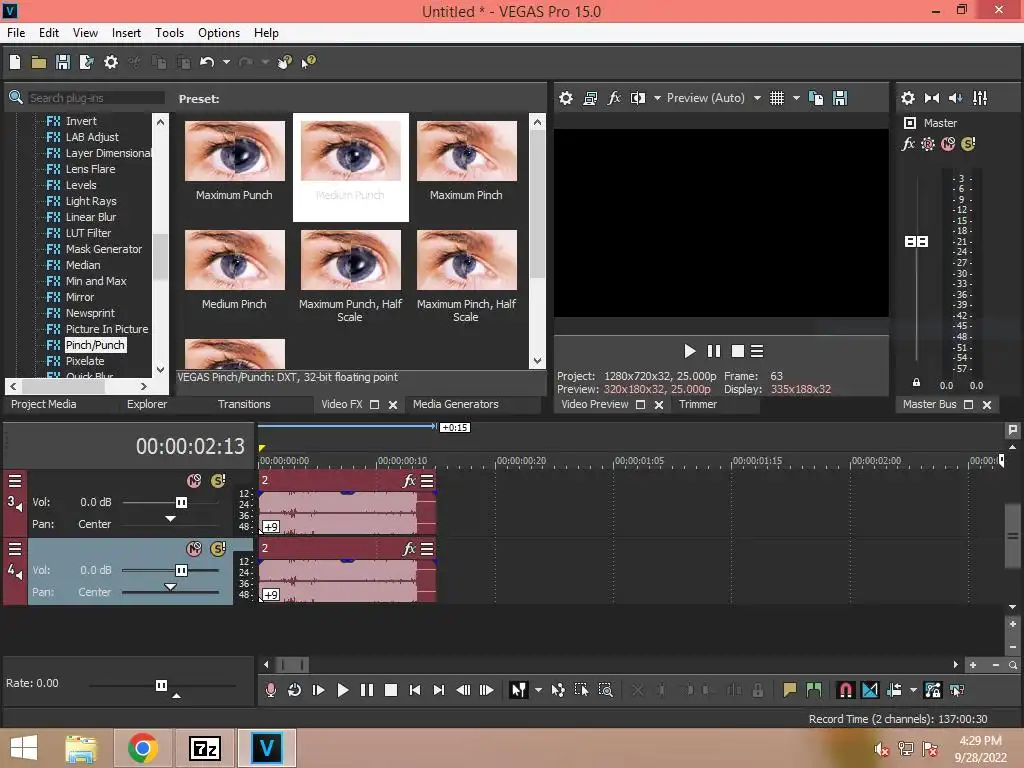Viewport: 1024px width, 768px height.
Task: Open Master bus automation settings icon
Action: (927, 144)
